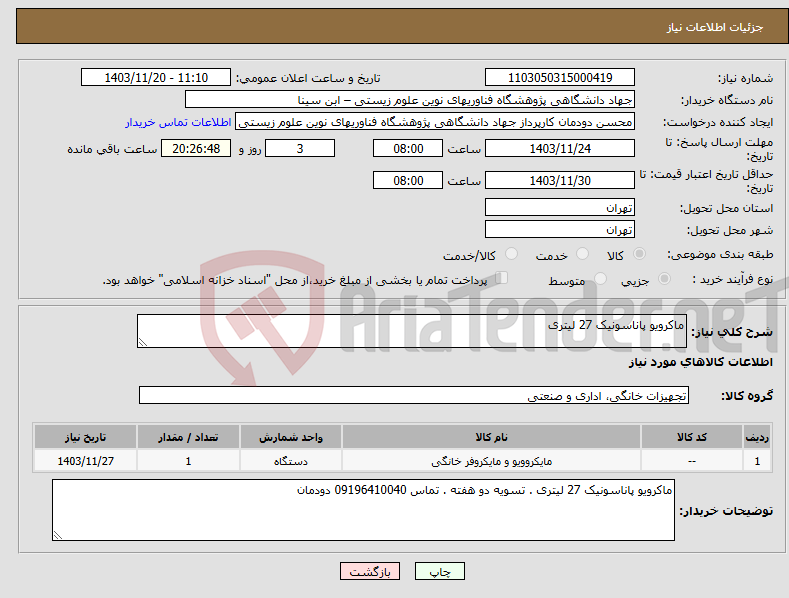This screenshot has width=789, height=598.
Task: Click the buyer notes text area
Action: (x=363, y=510)
